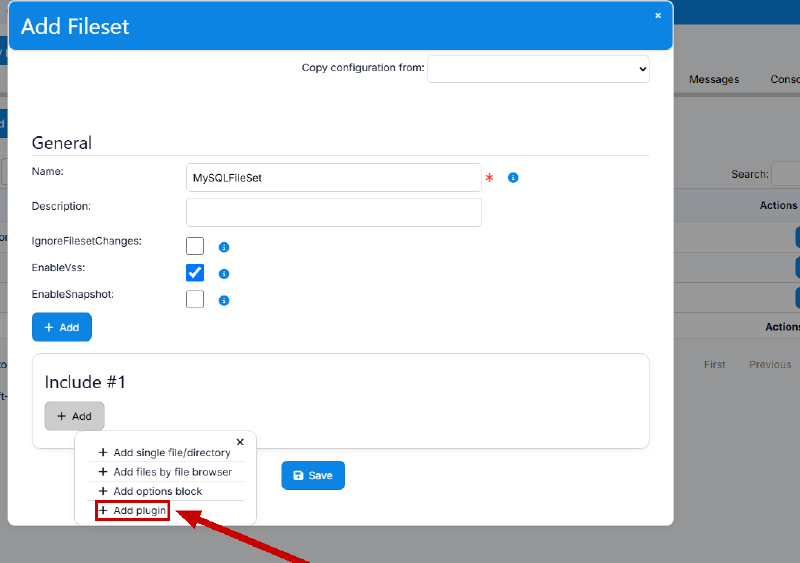800x563 pixels.
Task: Click the blue Add button under General
Action: point(62,327)
